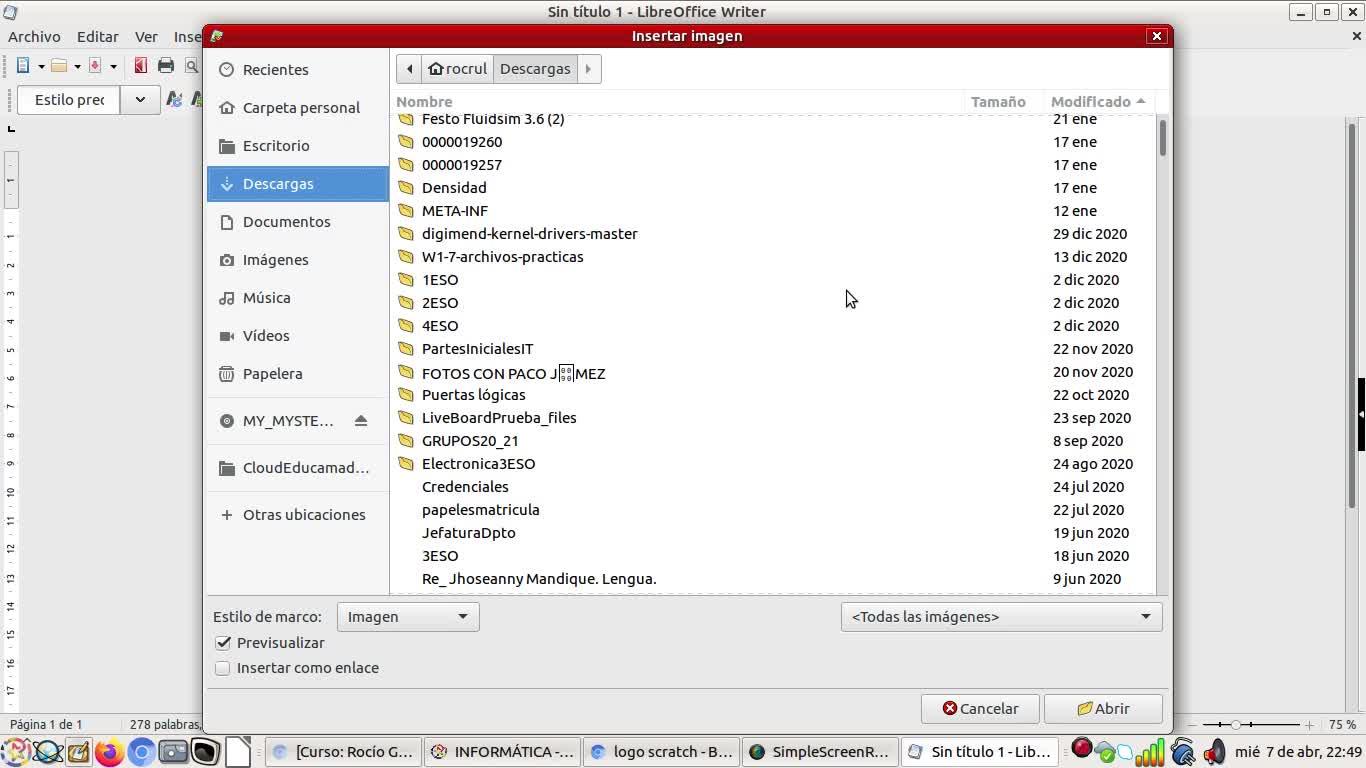Click the zoom in plus icon in Writer

pyautogui.click(x=1309, y=725)
